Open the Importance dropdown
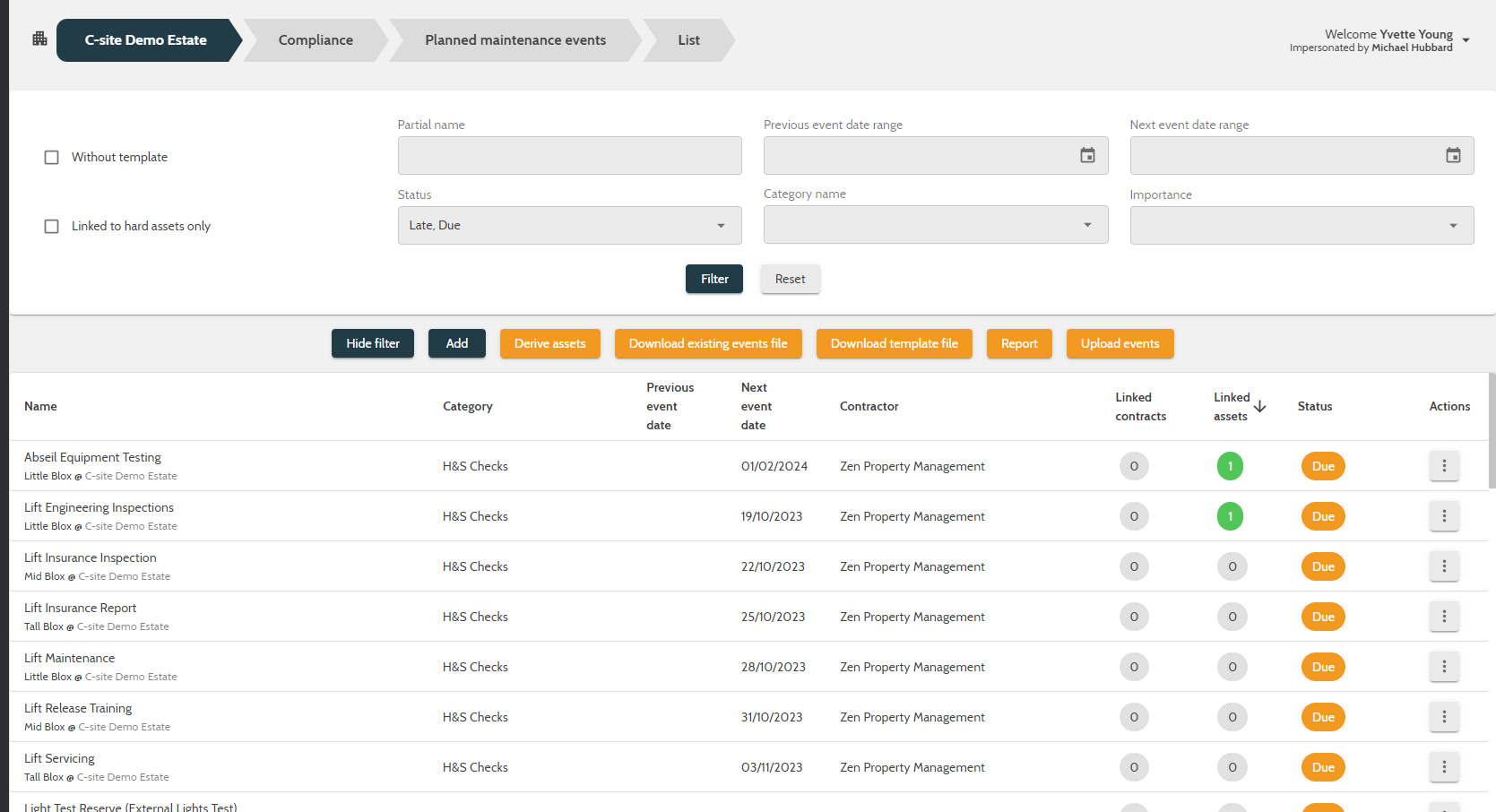This screenshot has height=812, width=1496. click(1301, 225)
